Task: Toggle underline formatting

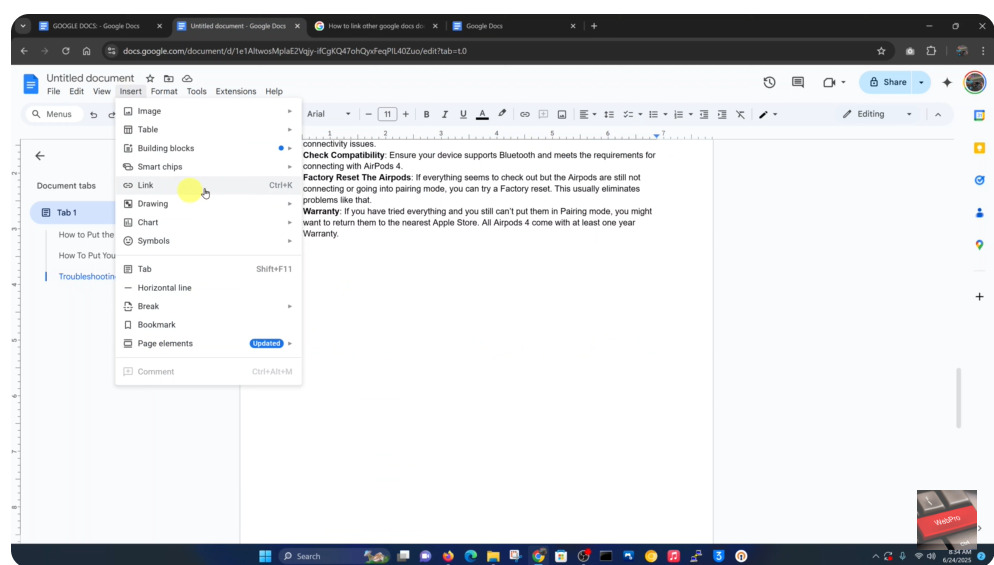Action: (x=463, y=114)
